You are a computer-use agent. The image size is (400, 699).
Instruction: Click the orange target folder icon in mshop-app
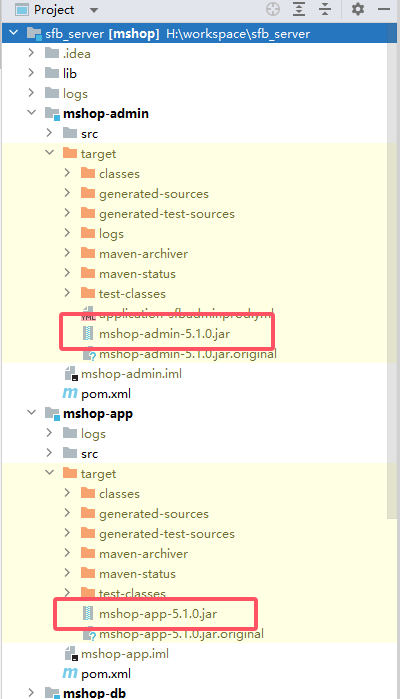[x=70, y=473]
